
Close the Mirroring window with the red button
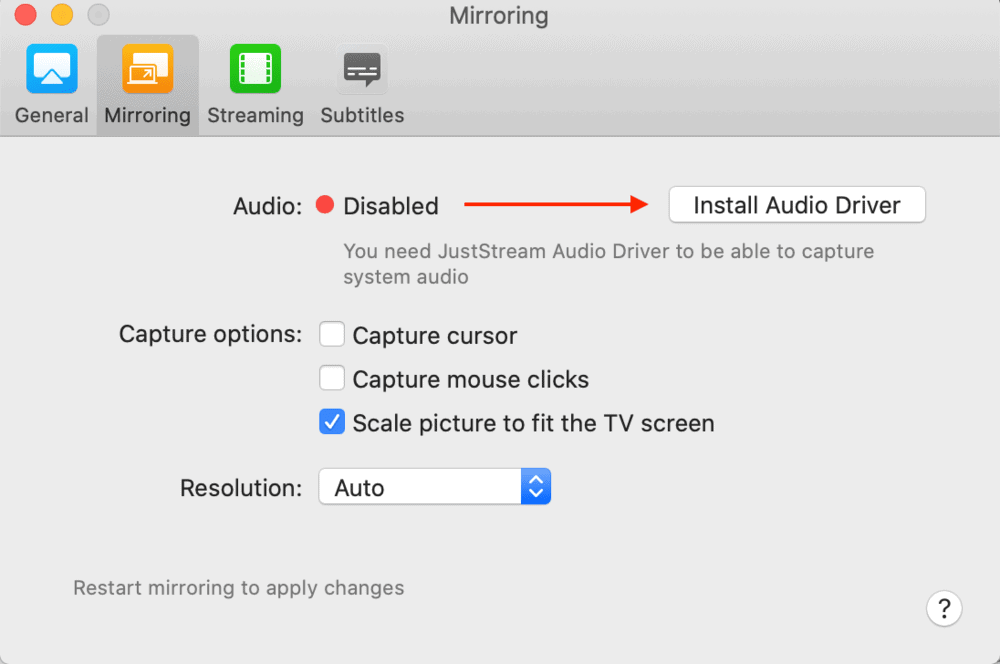26,15
